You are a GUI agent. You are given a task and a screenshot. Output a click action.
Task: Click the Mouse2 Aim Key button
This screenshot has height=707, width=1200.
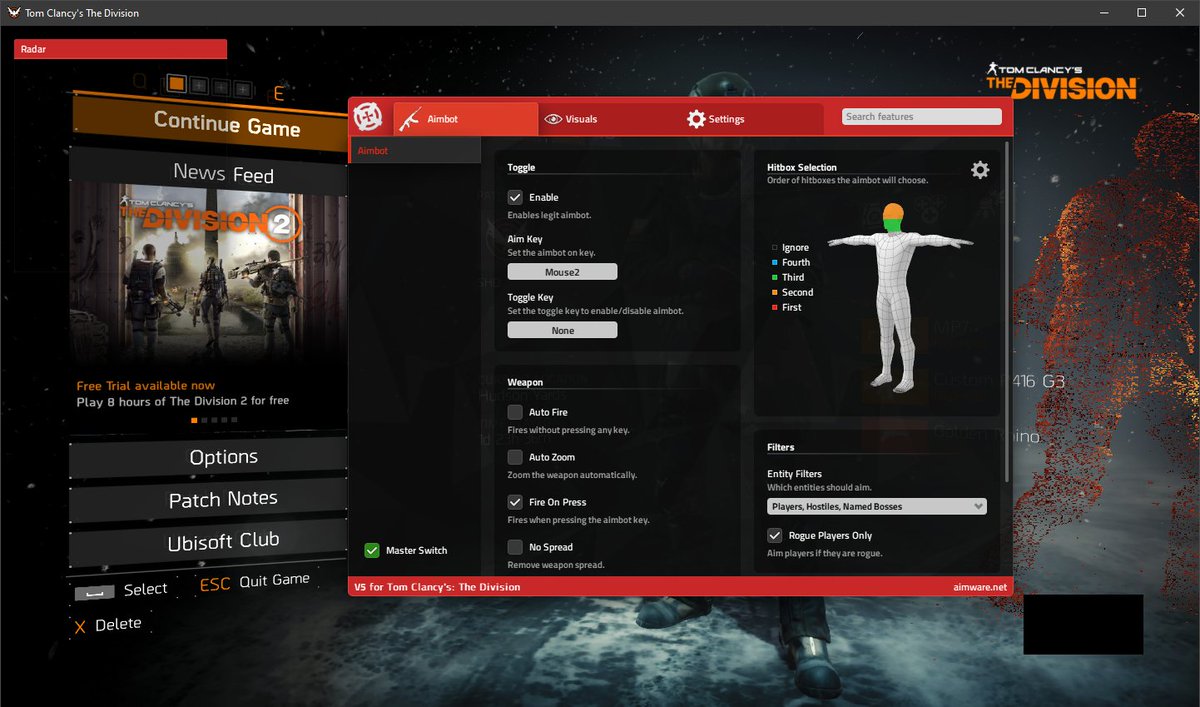[x=562, y=272]
